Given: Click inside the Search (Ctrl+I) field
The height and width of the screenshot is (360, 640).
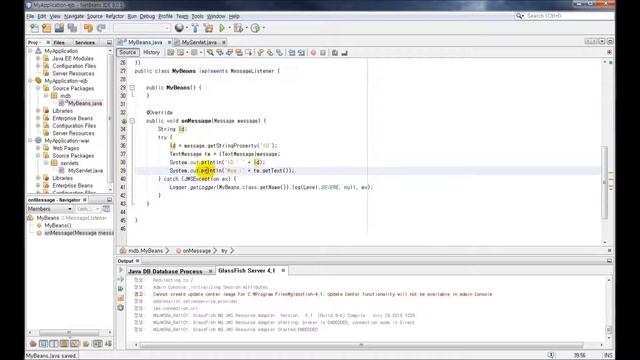Looking at the screenshot, I should pyautogui.click(x=569, y=16).
